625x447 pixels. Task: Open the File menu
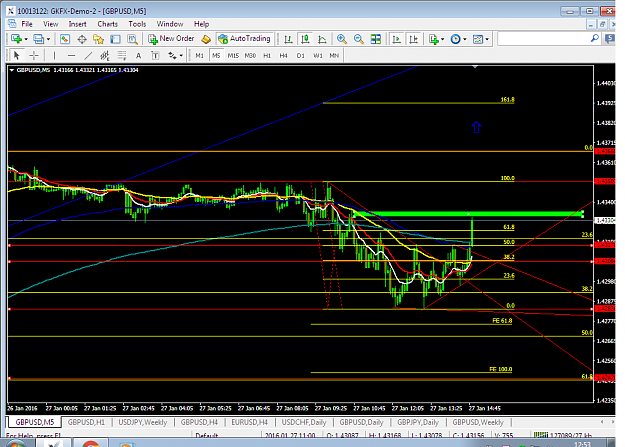(x=27, y=24)
